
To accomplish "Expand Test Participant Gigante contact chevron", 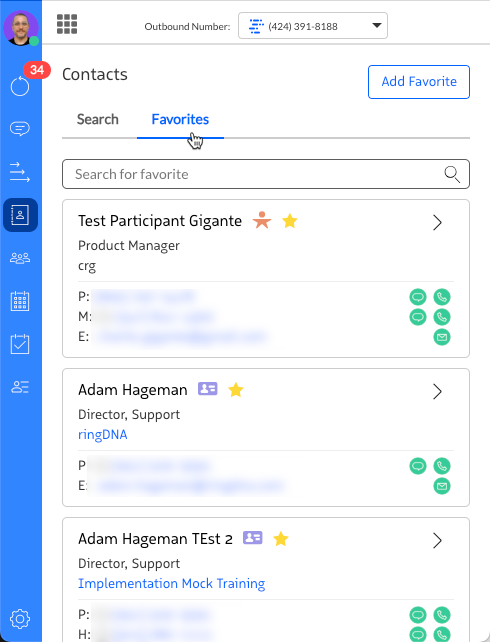I will pyautogui.click(x=437, y=223).
